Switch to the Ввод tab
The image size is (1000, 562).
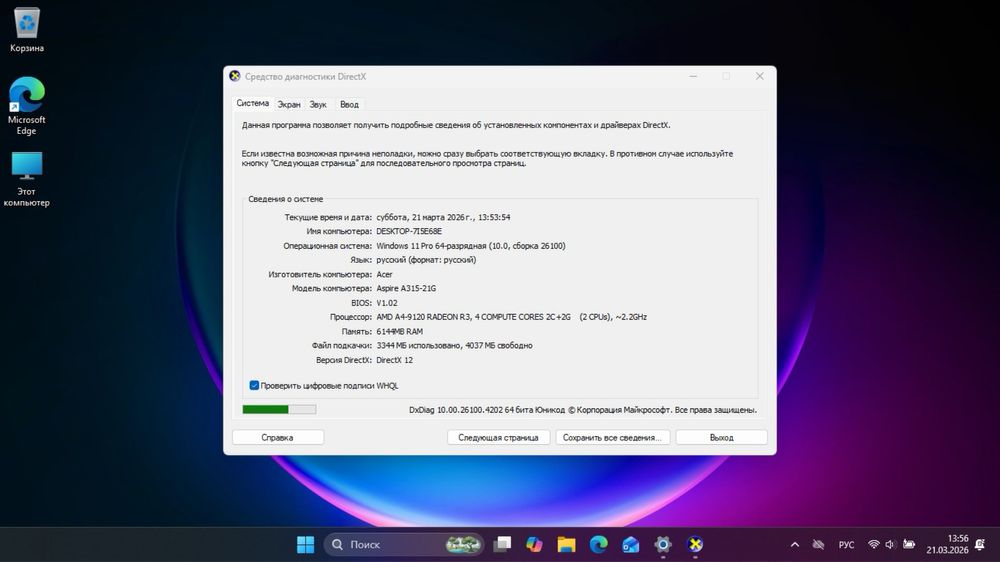pyautogui.click(x=349, y=105)
